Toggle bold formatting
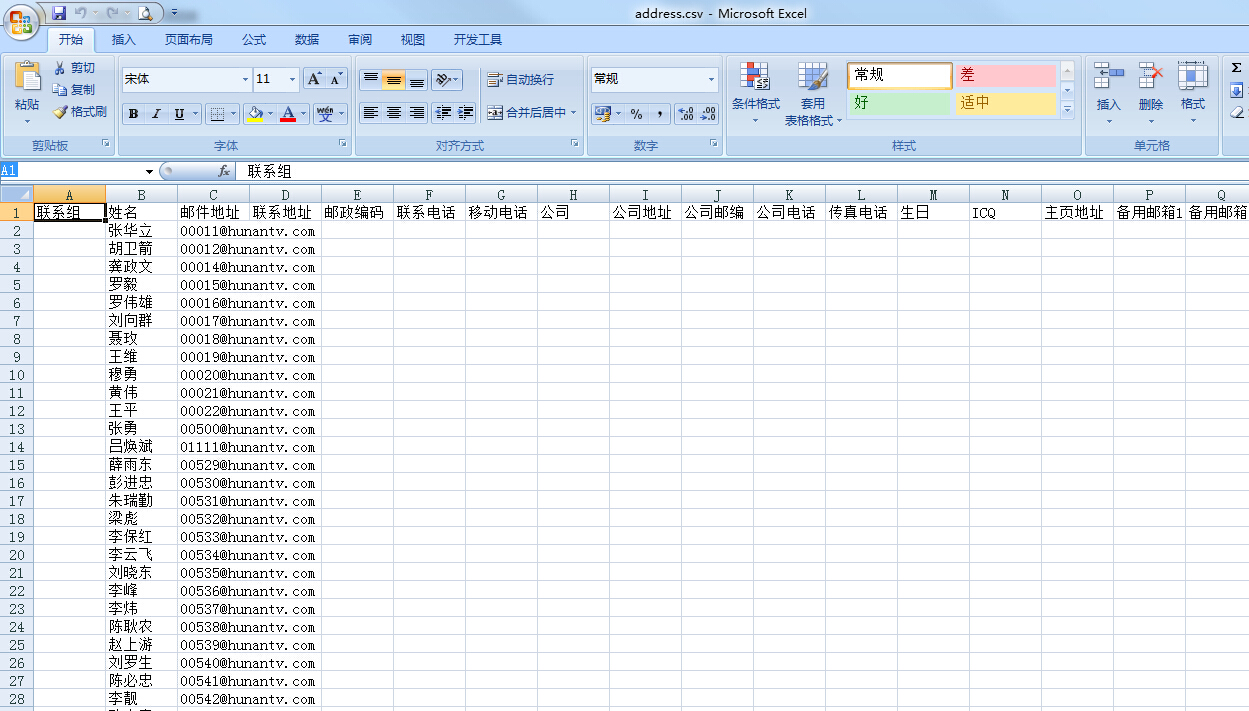Screen dimensions: 1249x711 [133, 114]
